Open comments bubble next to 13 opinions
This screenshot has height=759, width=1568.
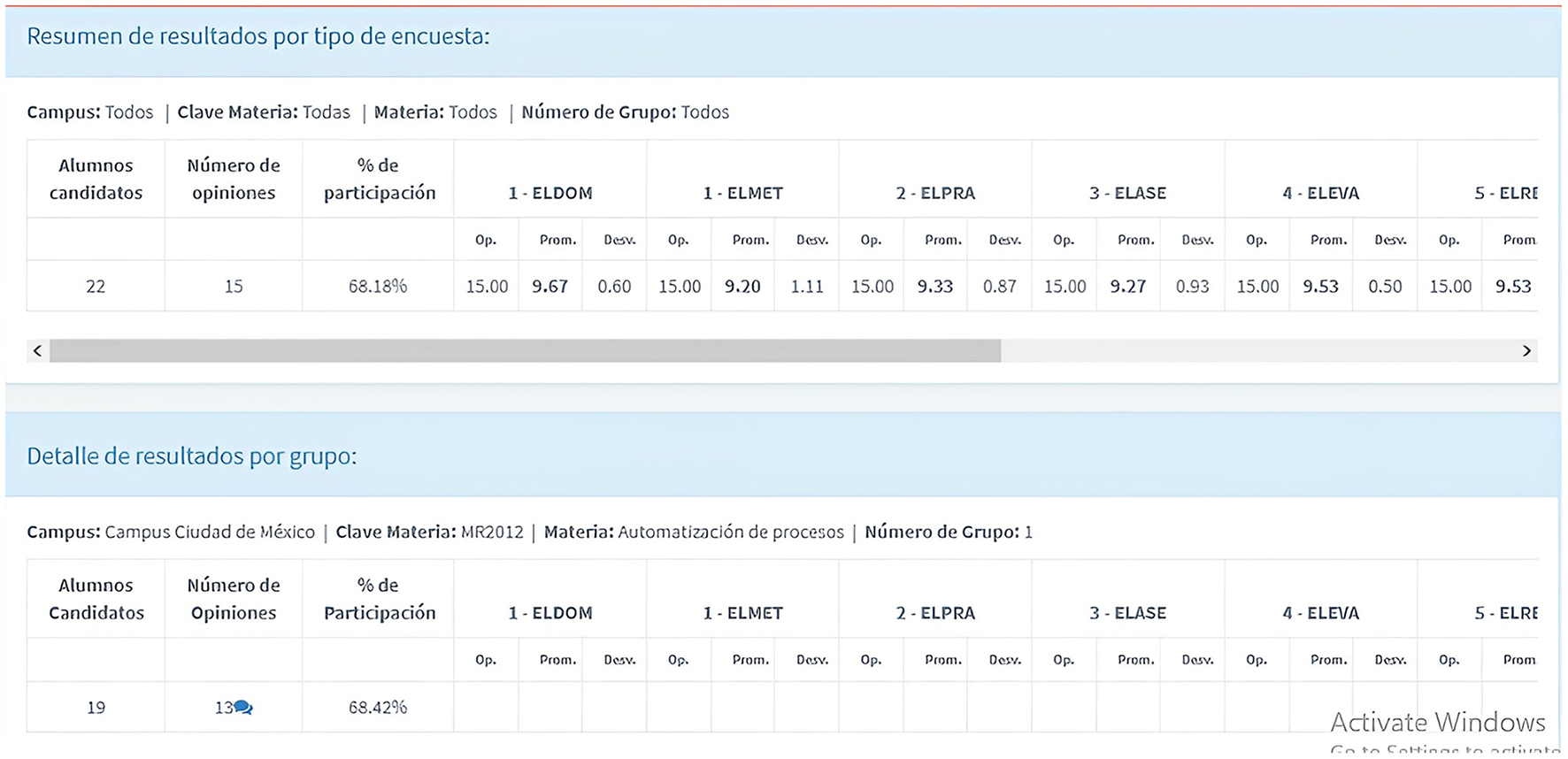(x=243, y=708)
